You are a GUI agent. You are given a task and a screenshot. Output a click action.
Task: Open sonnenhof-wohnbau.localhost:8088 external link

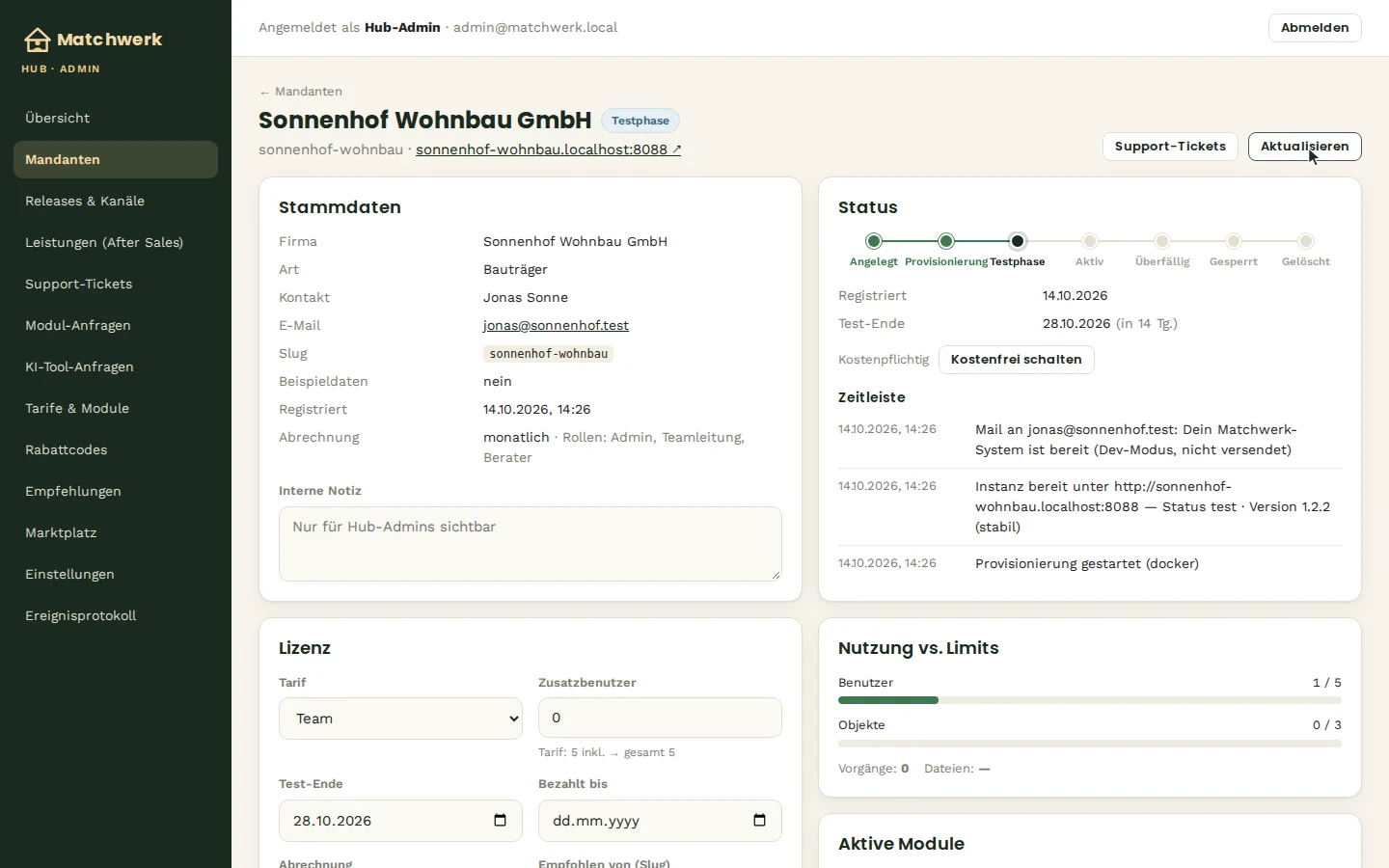(x=548, y=149)
